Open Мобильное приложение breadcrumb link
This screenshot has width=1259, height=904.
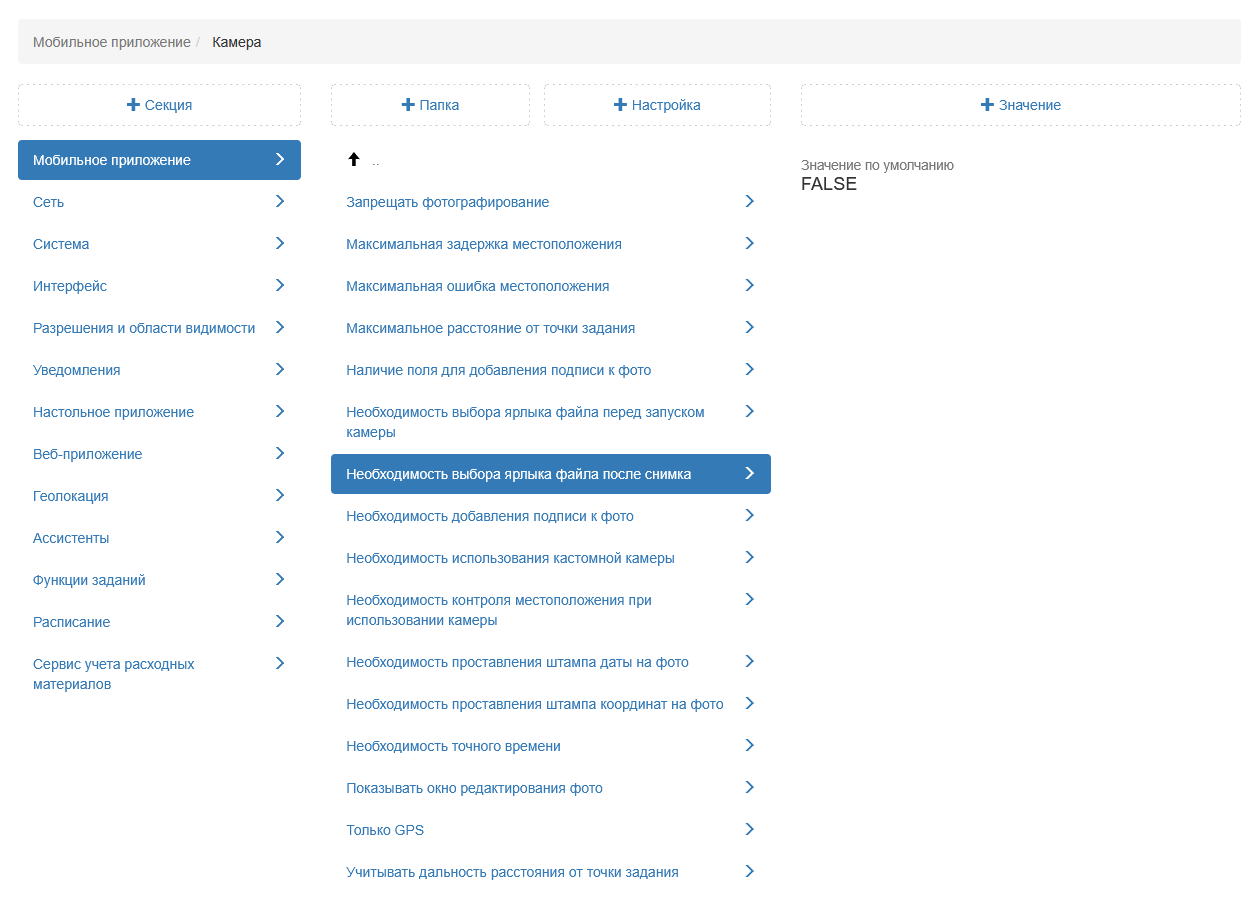(x=111, y=42)
